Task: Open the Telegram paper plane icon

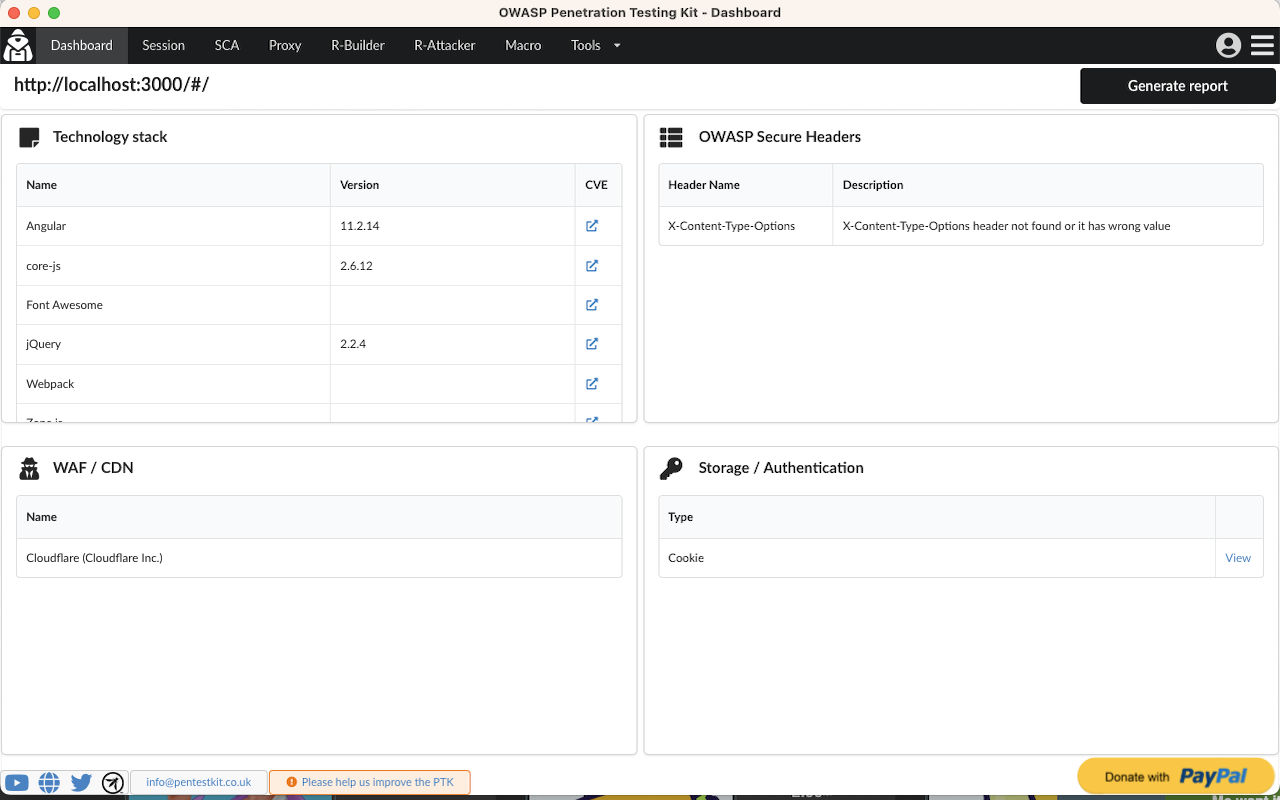Action: click(x=113, y=783)
